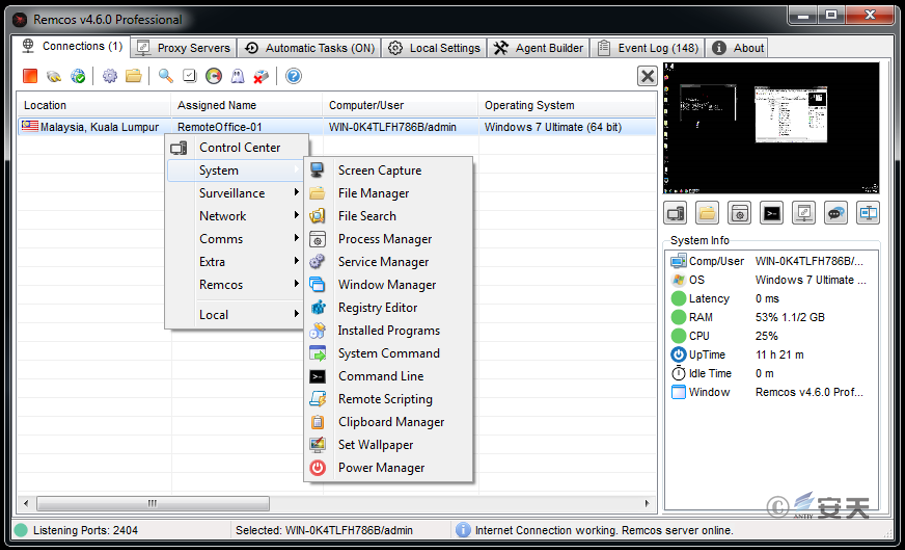The height and width of the screenshot is (550, 905).
Task: Open Command Line from System submenu
Action: coord(388,376)
